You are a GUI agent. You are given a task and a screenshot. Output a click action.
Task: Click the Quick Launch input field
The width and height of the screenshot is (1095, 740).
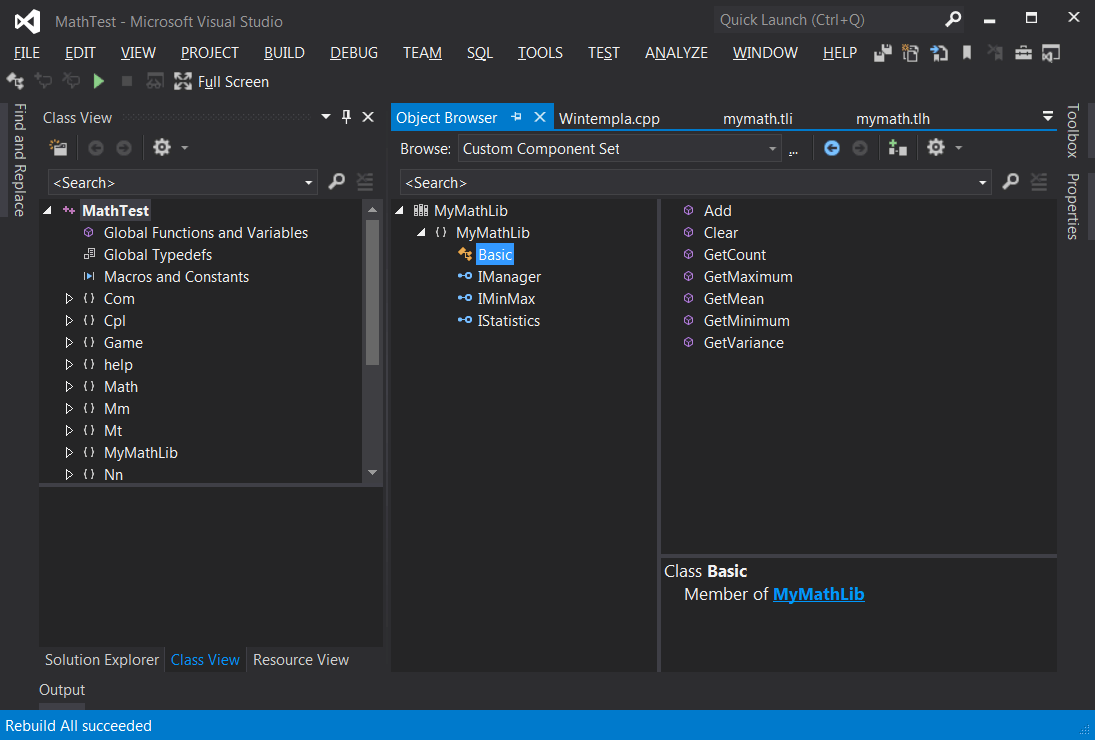pyautogui.click(x=829, y=20)
